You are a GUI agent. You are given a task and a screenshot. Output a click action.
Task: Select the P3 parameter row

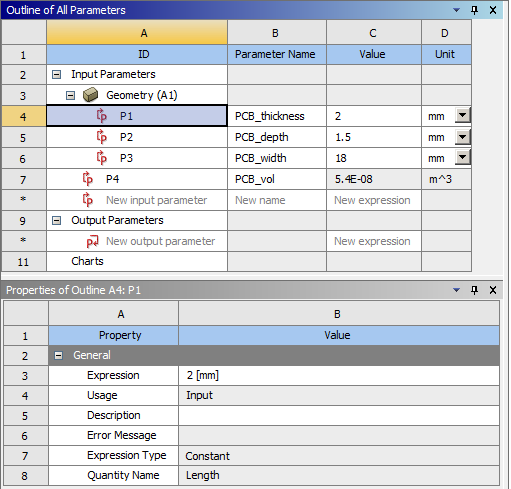click(x=137, y=158)
